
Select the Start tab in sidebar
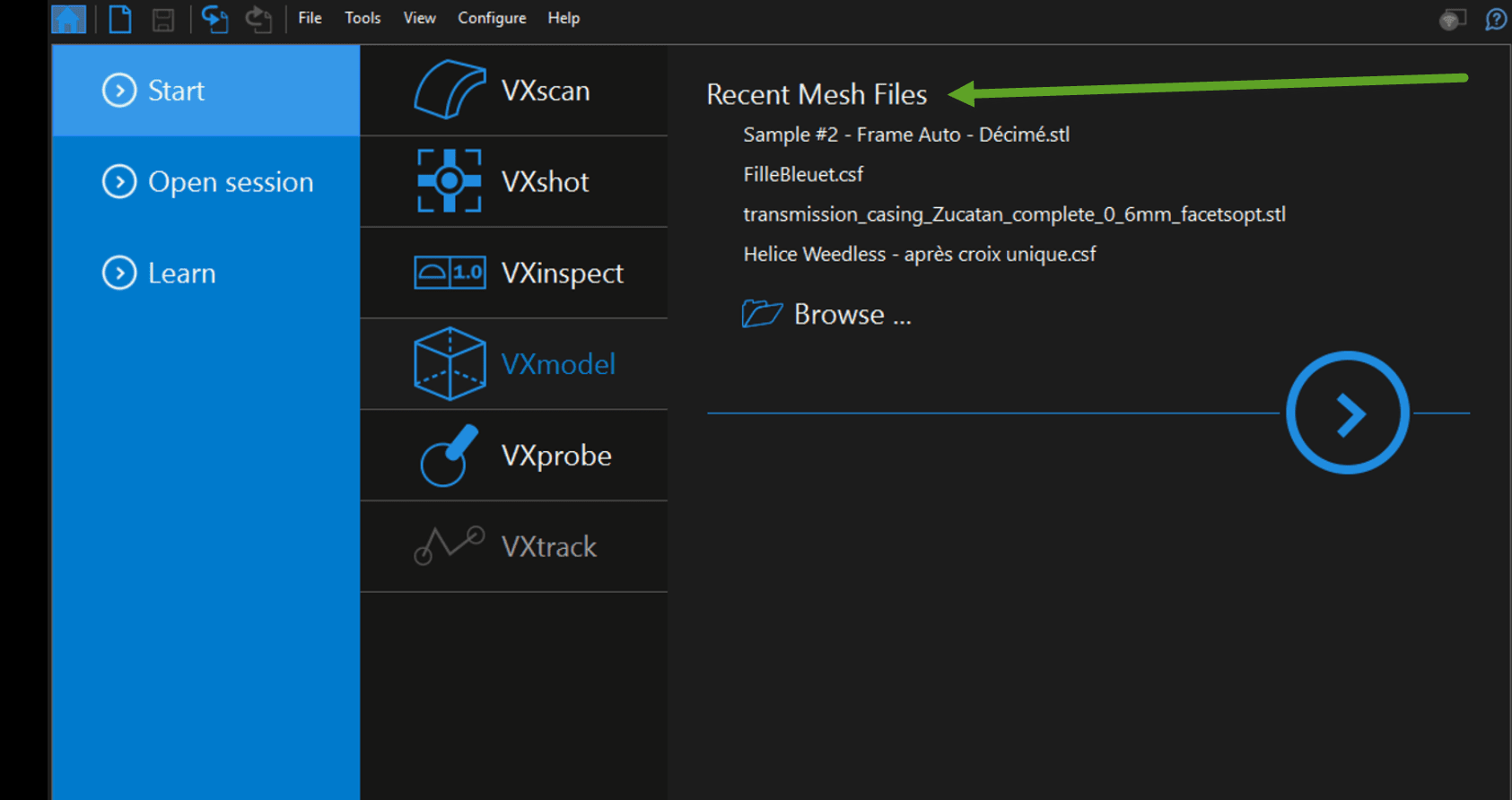point(205,91)
